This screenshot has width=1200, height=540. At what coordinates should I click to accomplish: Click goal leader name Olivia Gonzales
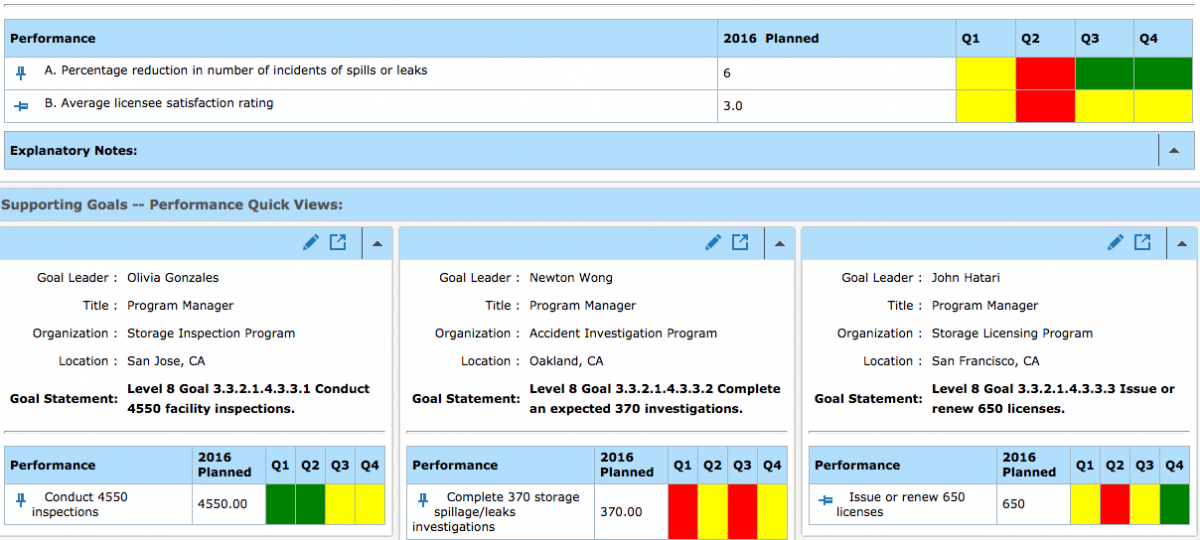(173, 278)
